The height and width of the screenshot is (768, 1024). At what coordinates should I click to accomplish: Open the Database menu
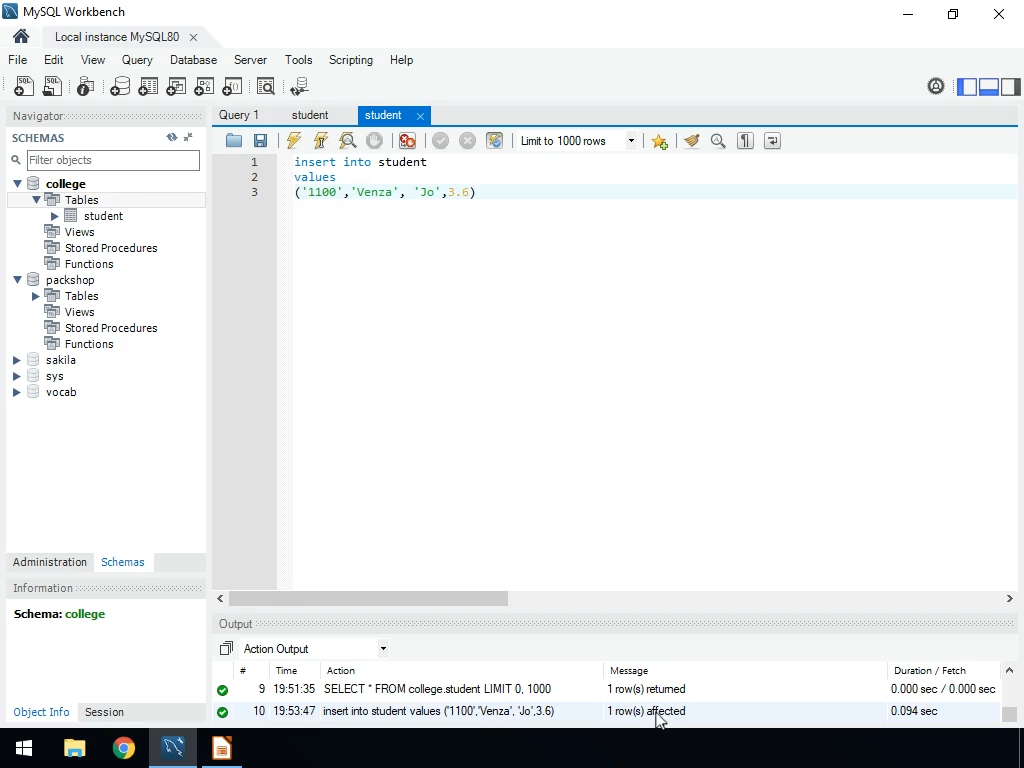[193, 59]
